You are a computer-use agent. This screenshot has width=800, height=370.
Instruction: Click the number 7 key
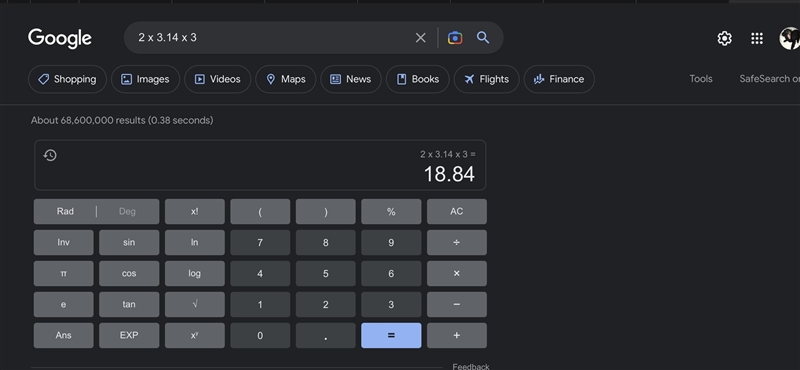coord(260,242)
